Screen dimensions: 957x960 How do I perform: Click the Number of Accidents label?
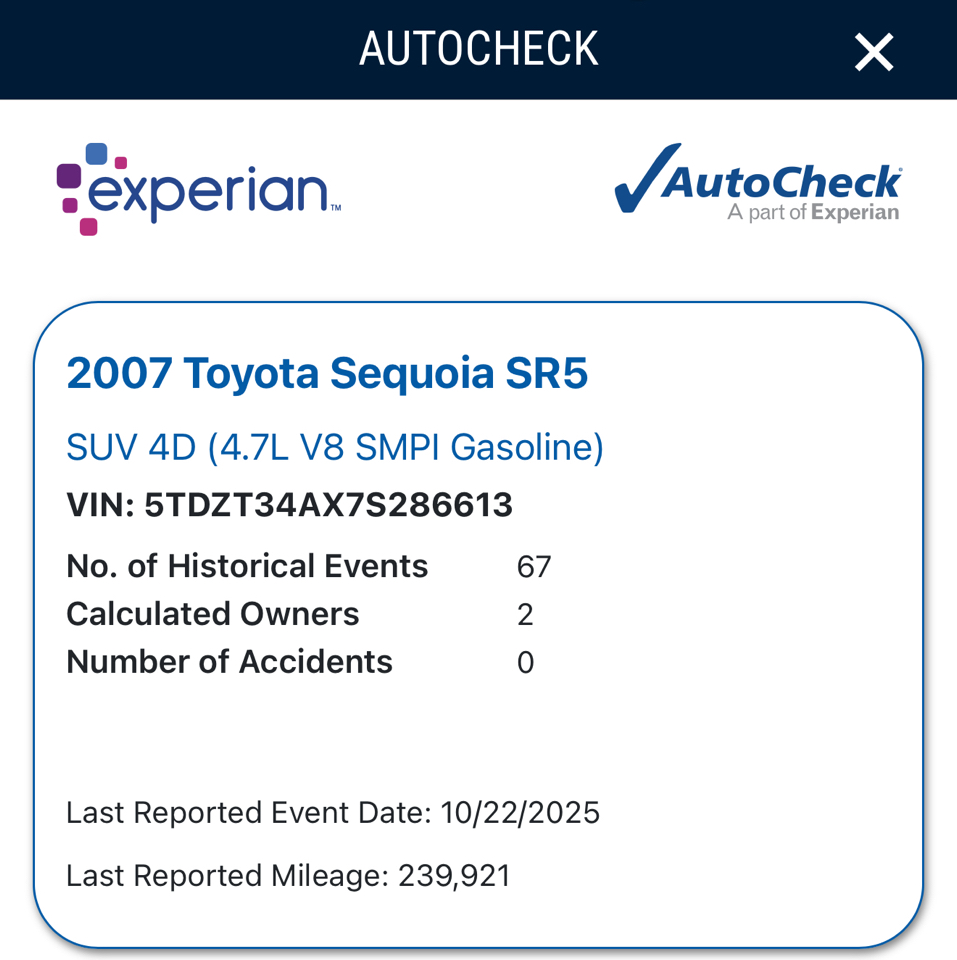point(229,662)
